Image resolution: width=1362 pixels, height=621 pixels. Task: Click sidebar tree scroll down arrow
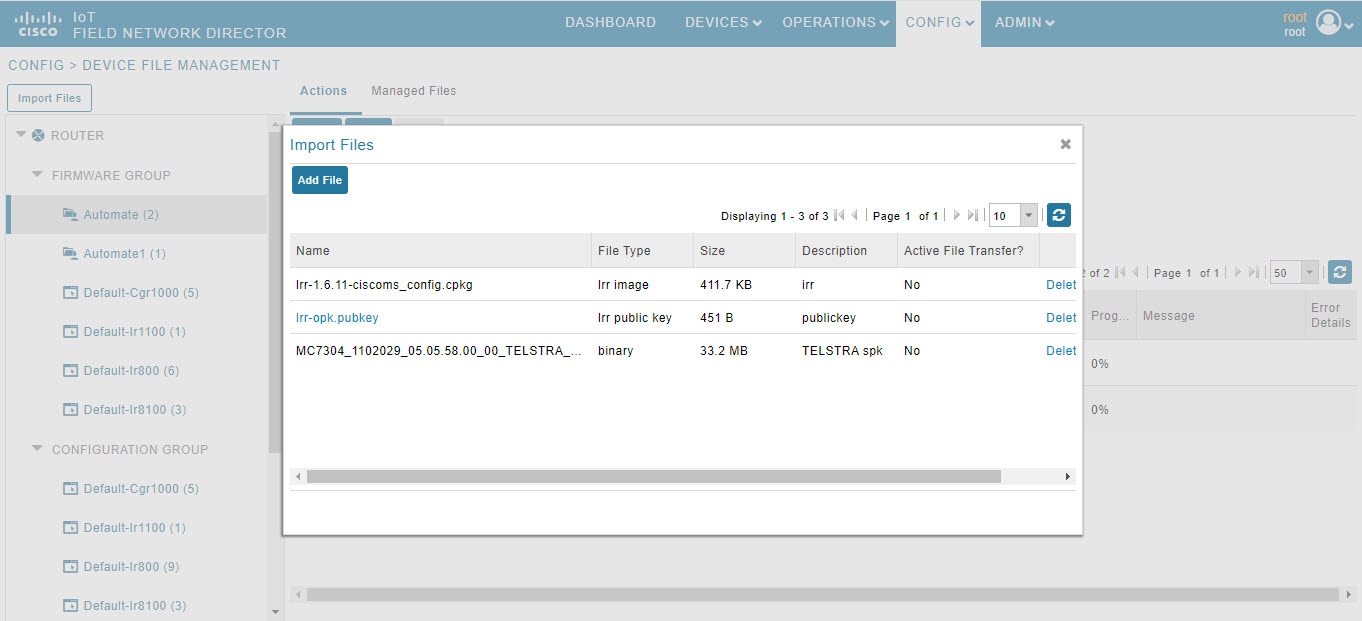pyautogui.click(x=275, y=612)
